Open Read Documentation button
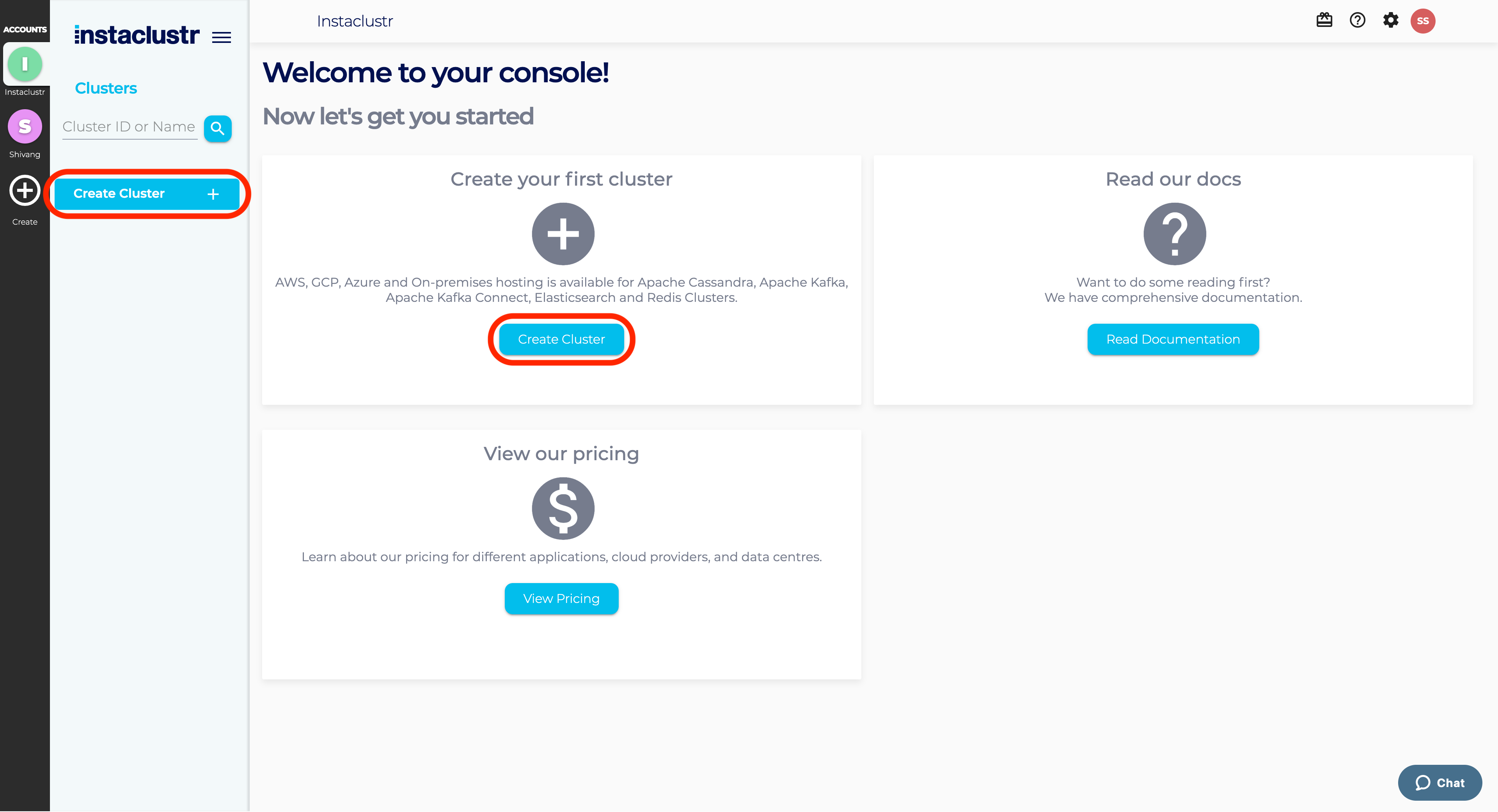This screenshot has height=812, width=1498. pyautogui.click(x=1172, y=339)
